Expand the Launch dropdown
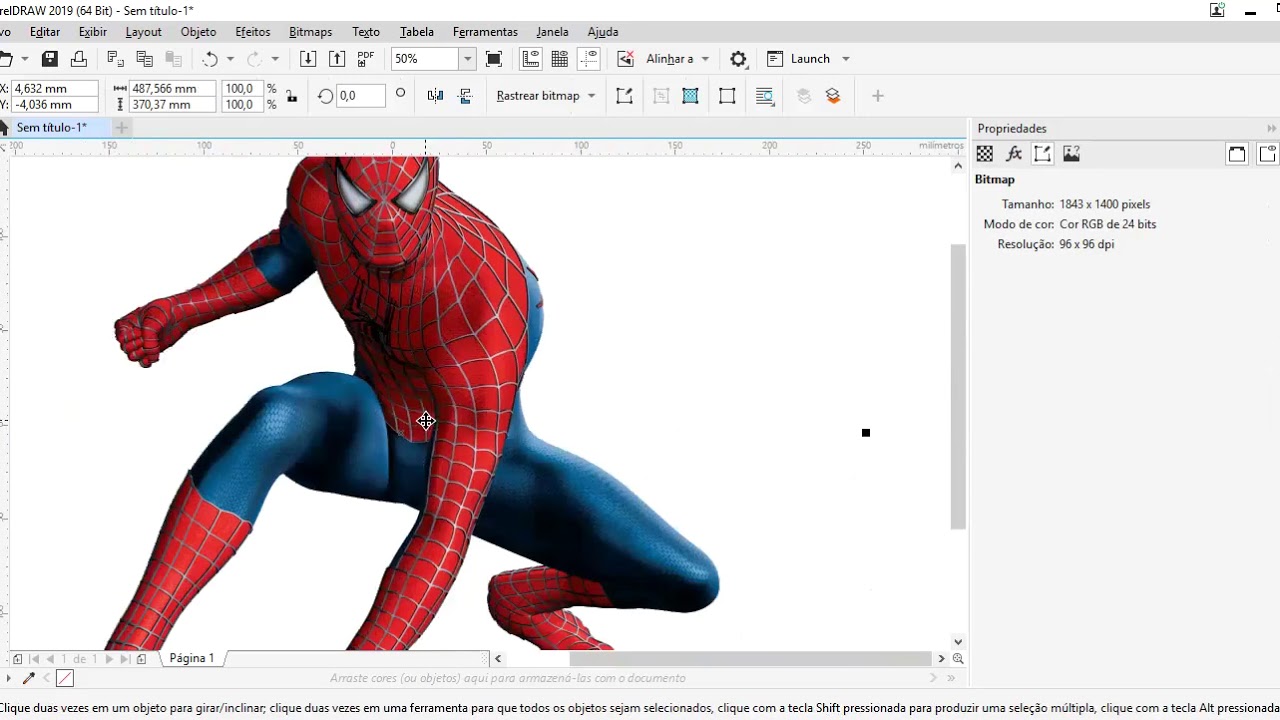The width and height of the screenshot is (1280, 720). point(845,59)
